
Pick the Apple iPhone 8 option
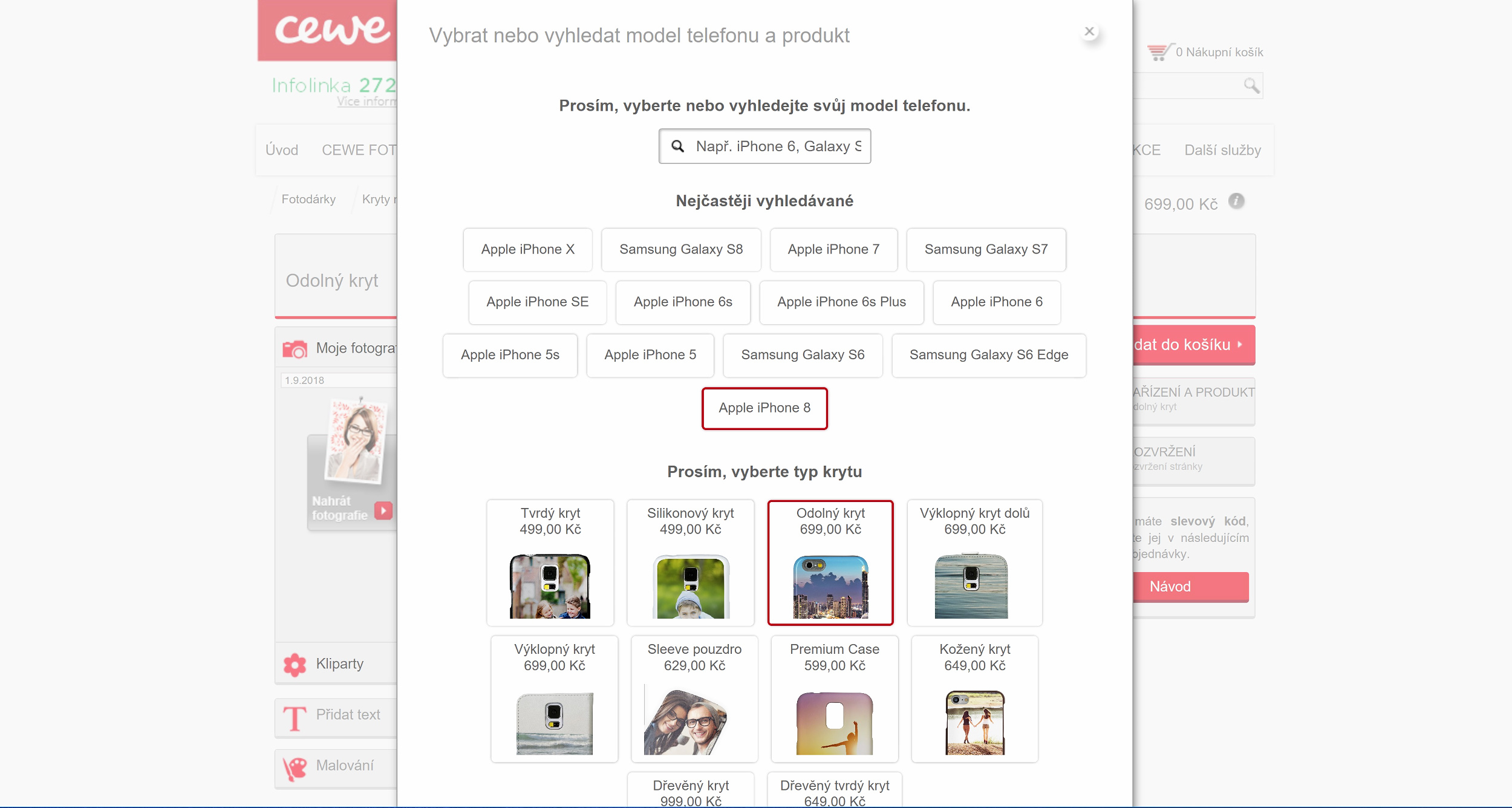coord(764,408)
